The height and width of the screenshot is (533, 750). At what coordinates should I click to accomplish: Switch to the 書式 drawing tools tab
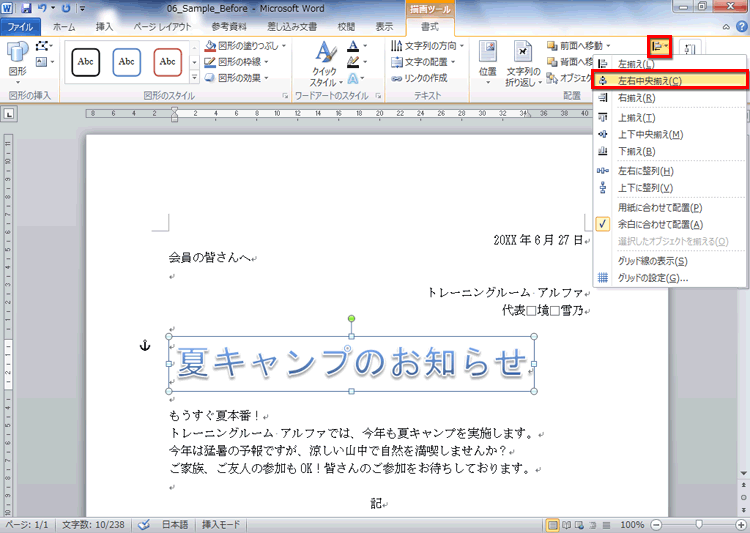pos(430,27)
